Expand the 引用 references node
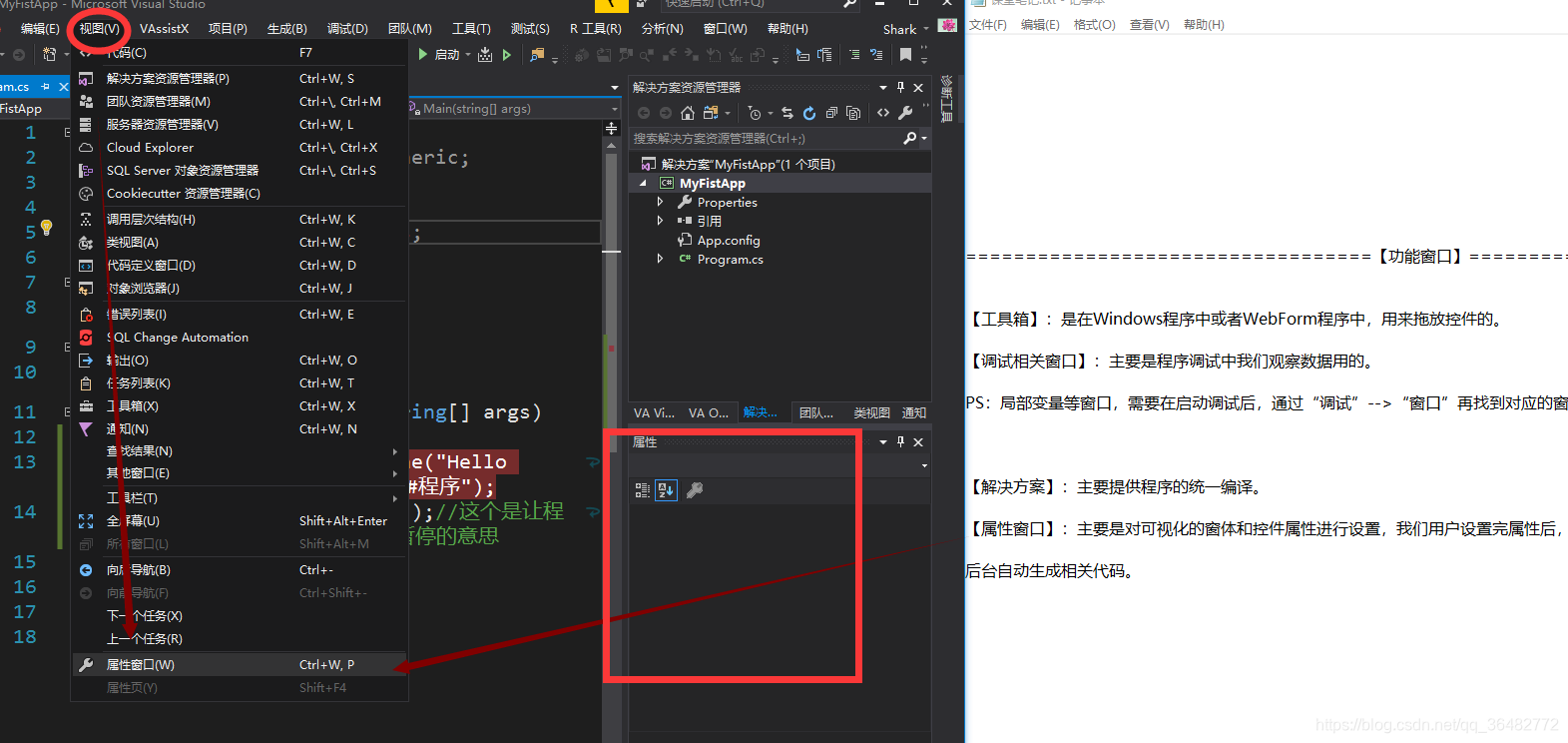 coord(660,221)
